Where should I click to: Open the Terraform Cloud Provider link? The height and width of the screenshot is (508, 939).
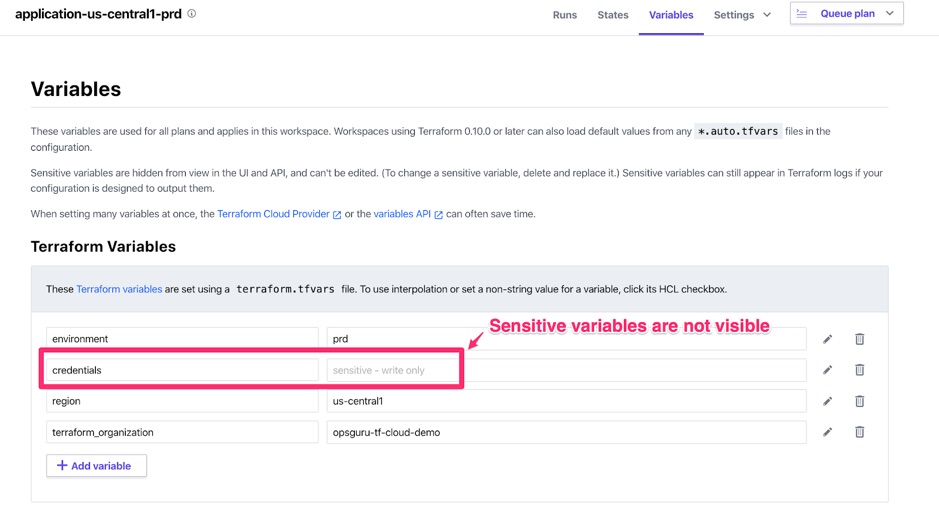(279, 214)
